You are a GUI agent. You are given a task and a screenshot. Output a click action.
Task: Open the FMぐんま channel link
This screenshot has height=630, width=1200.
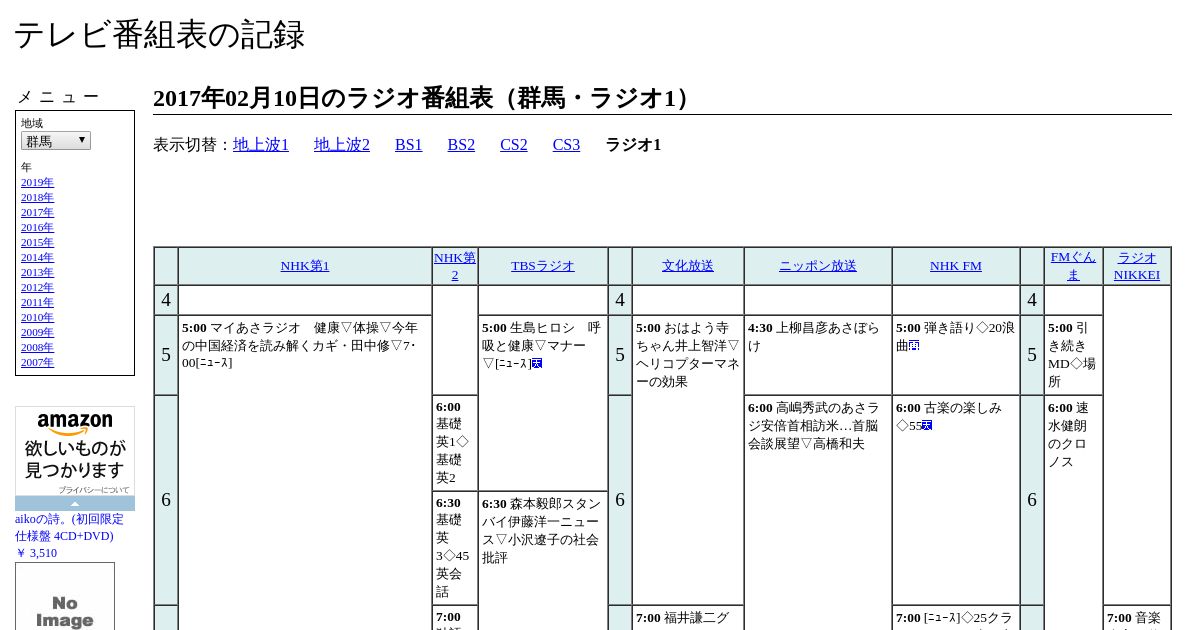(x=1073, y=266)
